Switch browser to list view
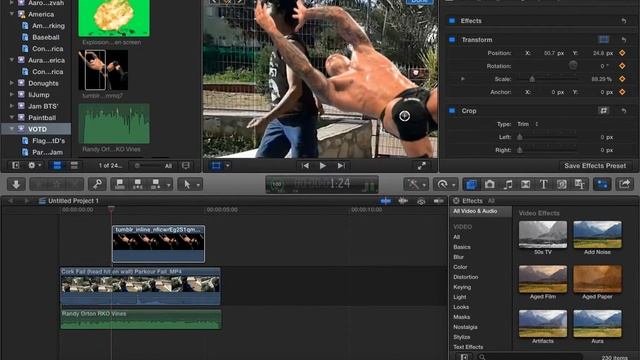The image size is (640, 360). tap(74, 165)
